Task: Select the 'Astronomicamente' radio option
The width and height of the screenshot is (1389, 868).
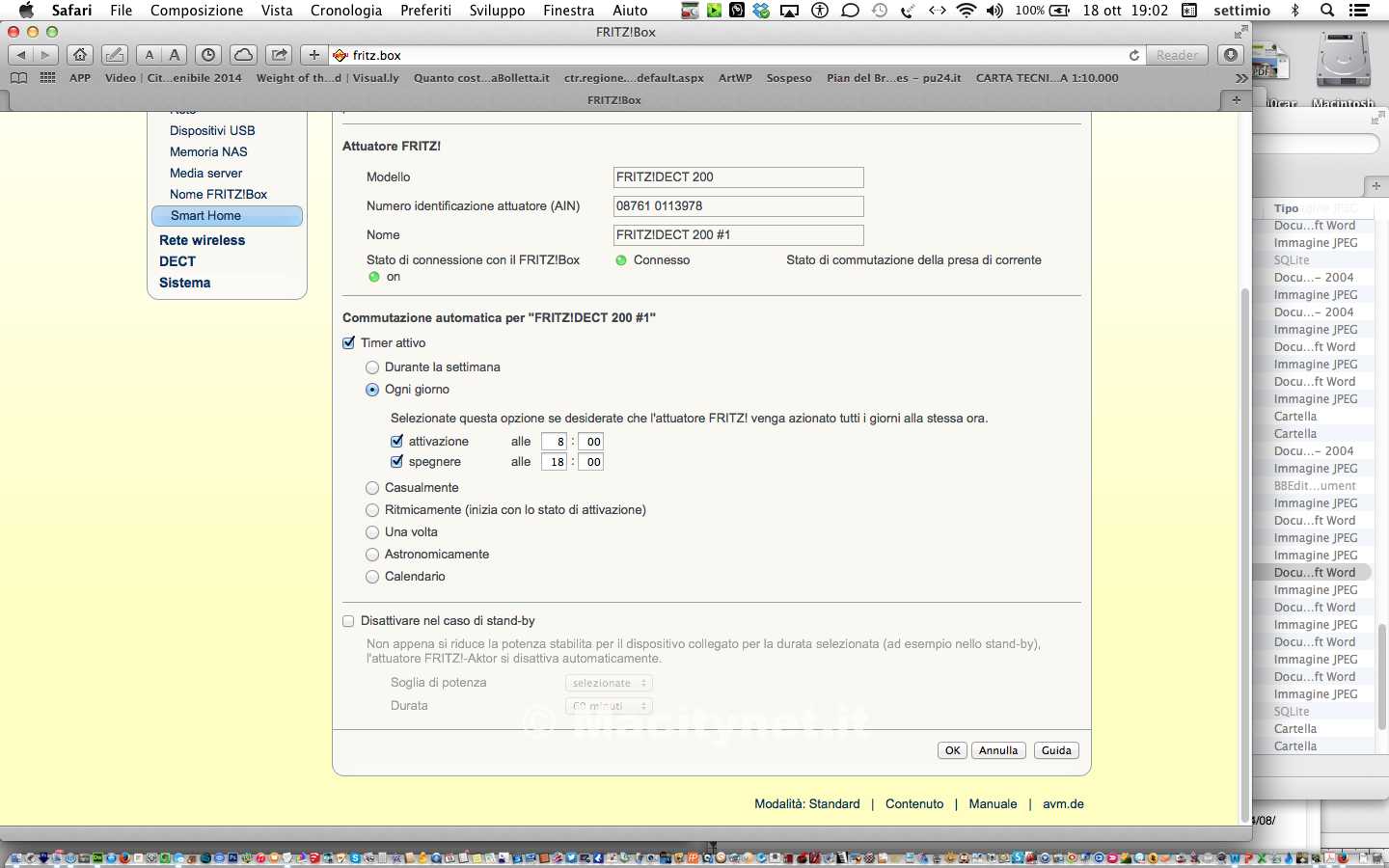Action: click(372, 555)
